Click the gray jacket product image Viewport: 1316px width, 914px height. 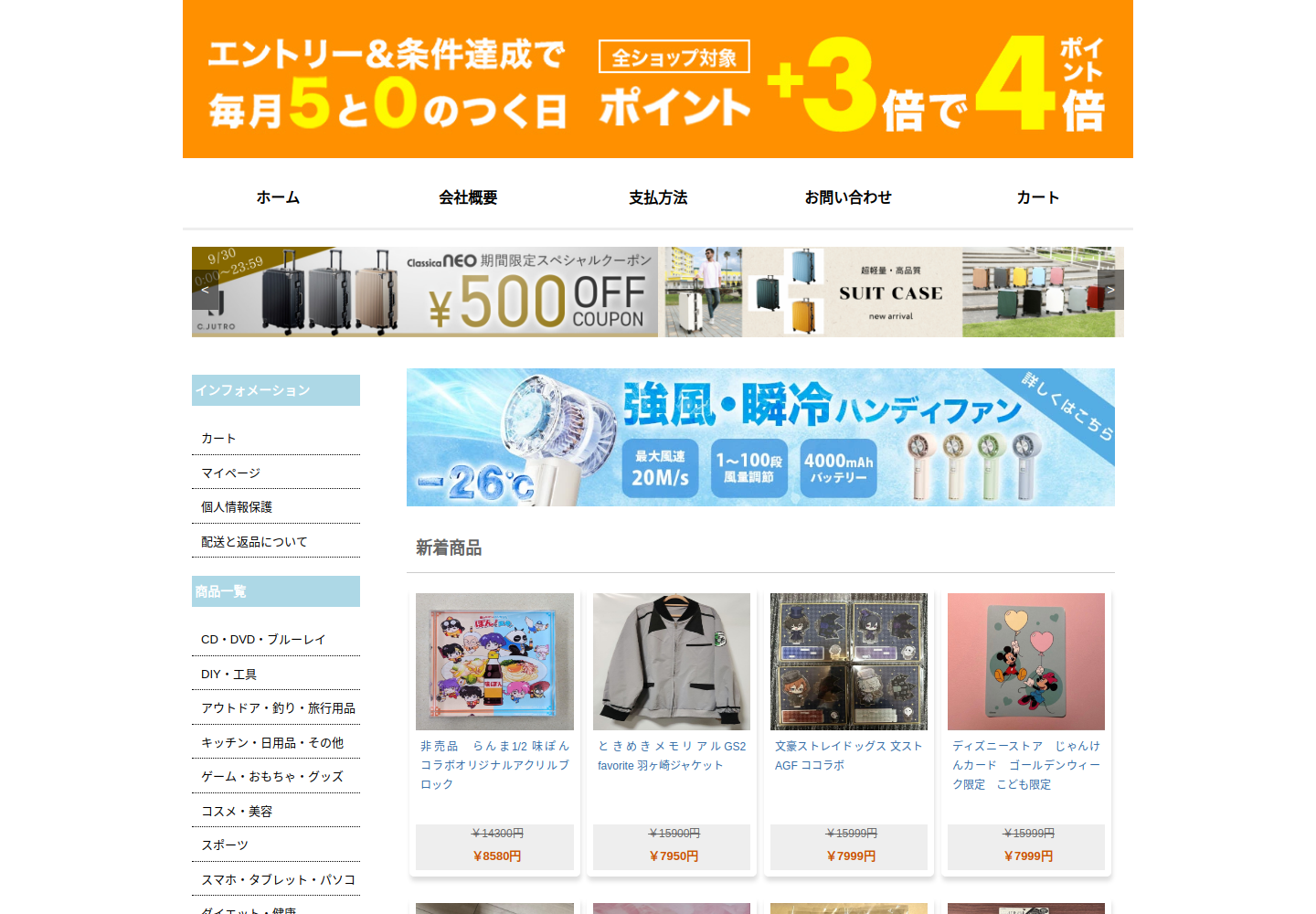(672, 662)
